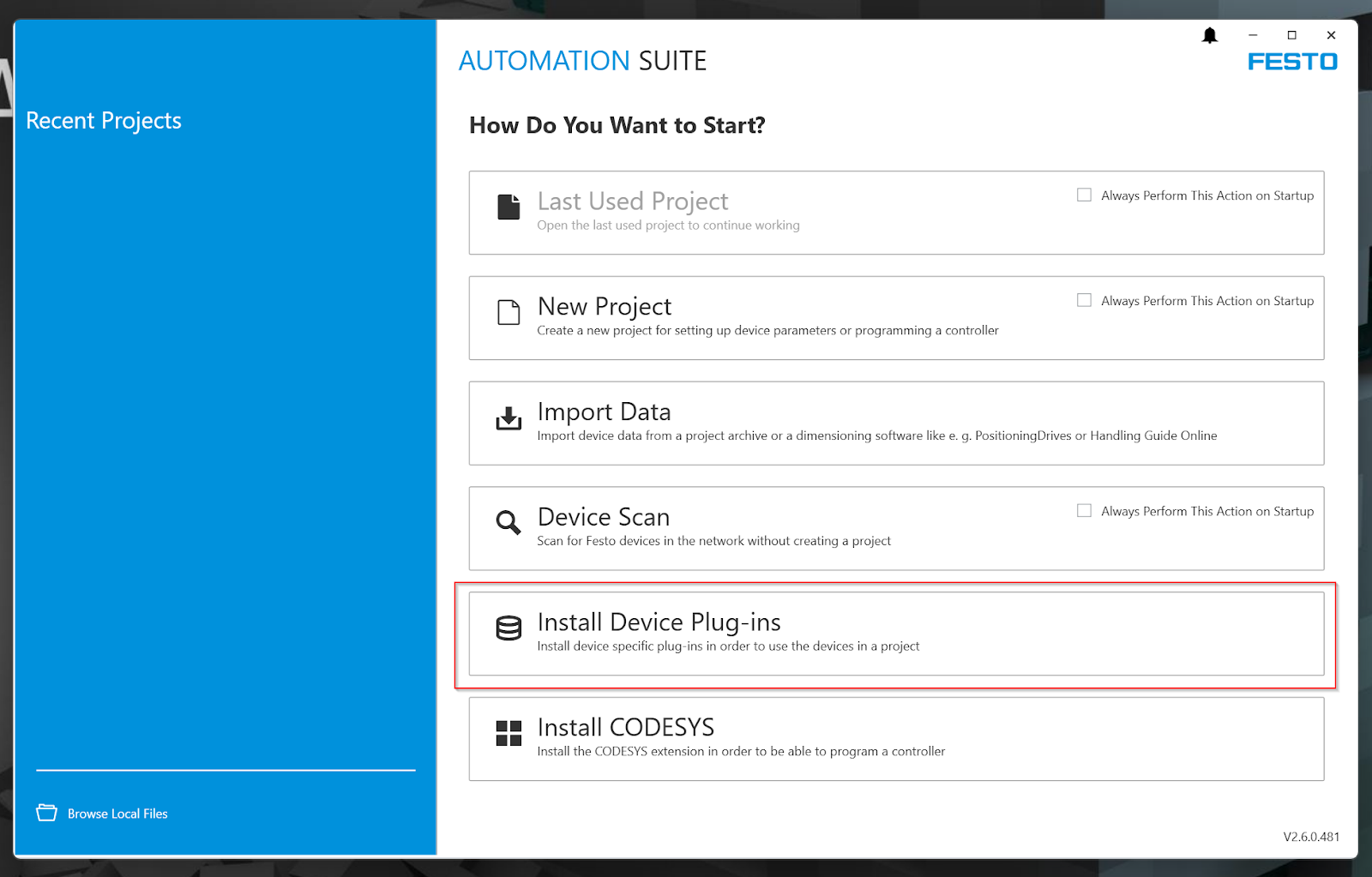Click the Install Device Plug-ins database icon
The height and width of the screenshot is (877, 1372).
[508, 628]
